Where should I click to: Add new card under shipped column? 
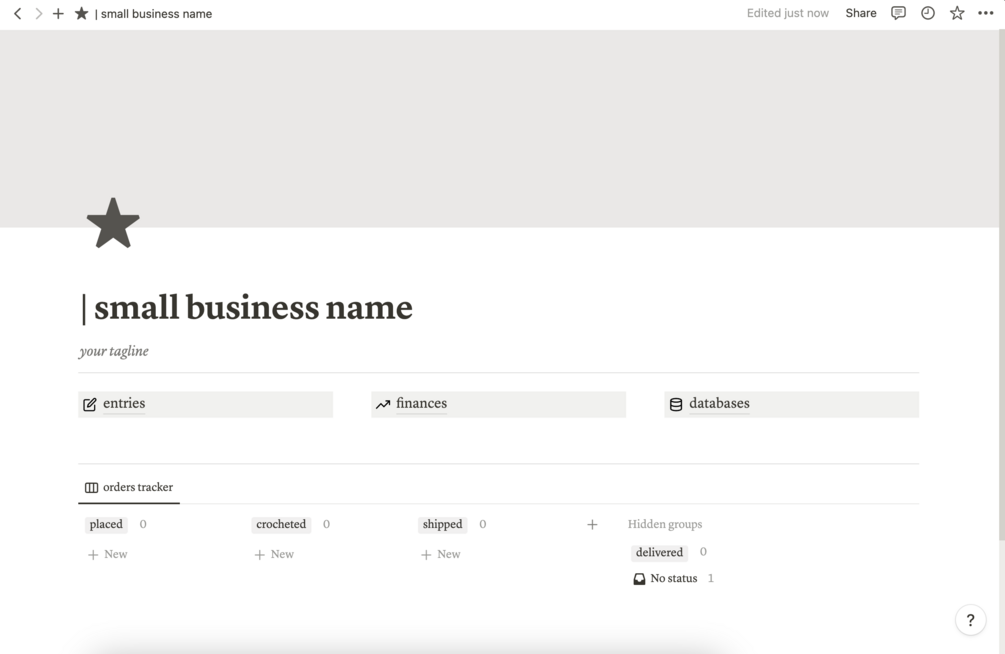click(441, 554)
